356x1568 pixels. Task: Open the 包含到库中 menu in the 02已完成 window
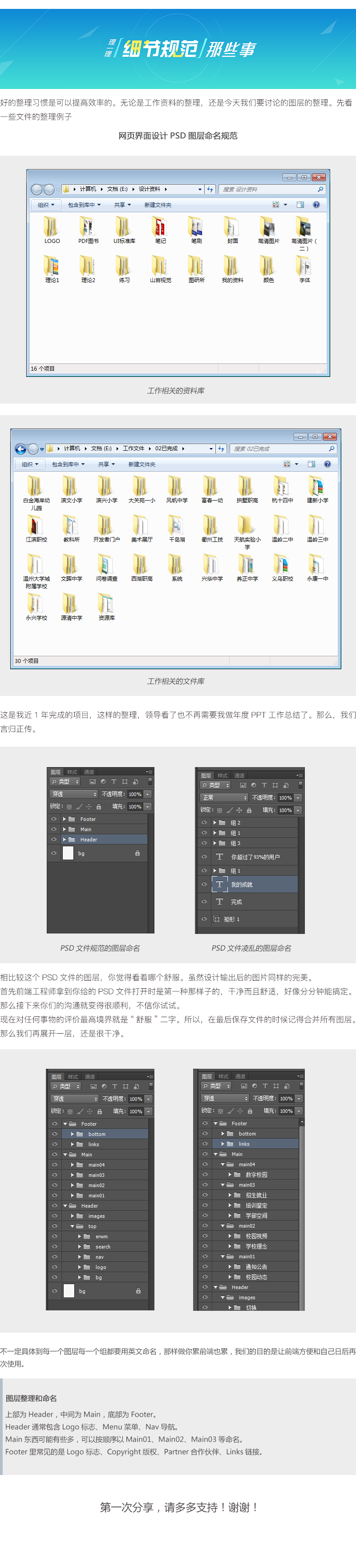coord(68,465)
